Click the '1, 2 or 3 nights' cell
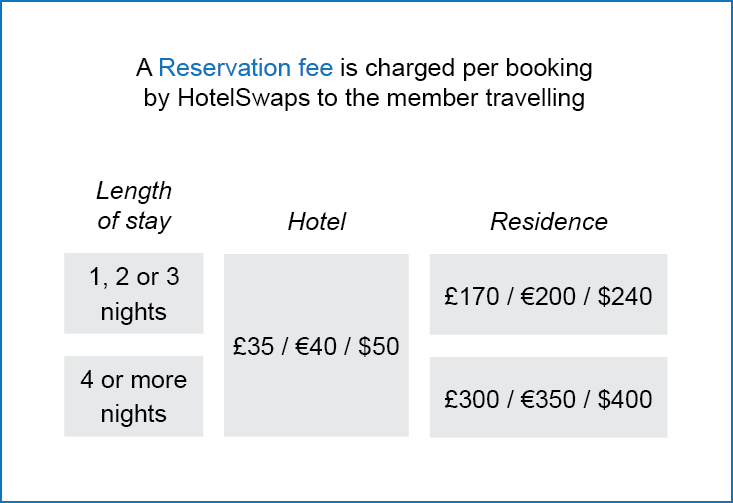733x503 pixels. (134, 294)
